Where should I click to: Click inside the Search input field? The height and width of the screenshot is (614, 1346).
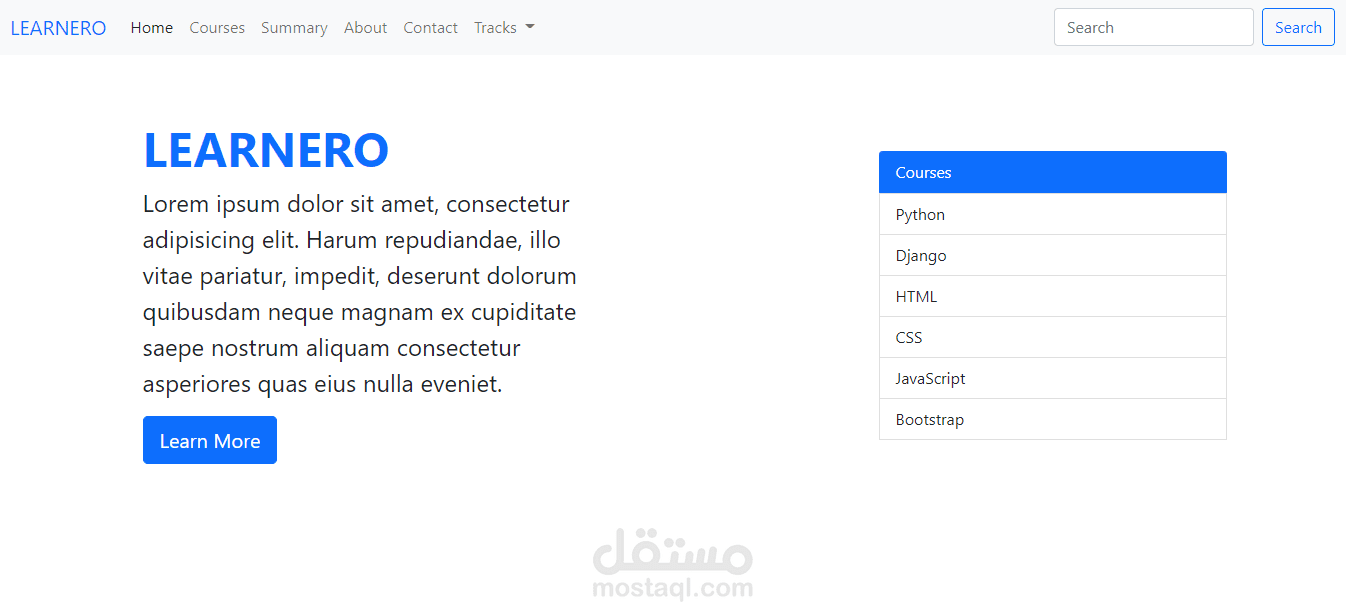click(x=1153, y=27)
